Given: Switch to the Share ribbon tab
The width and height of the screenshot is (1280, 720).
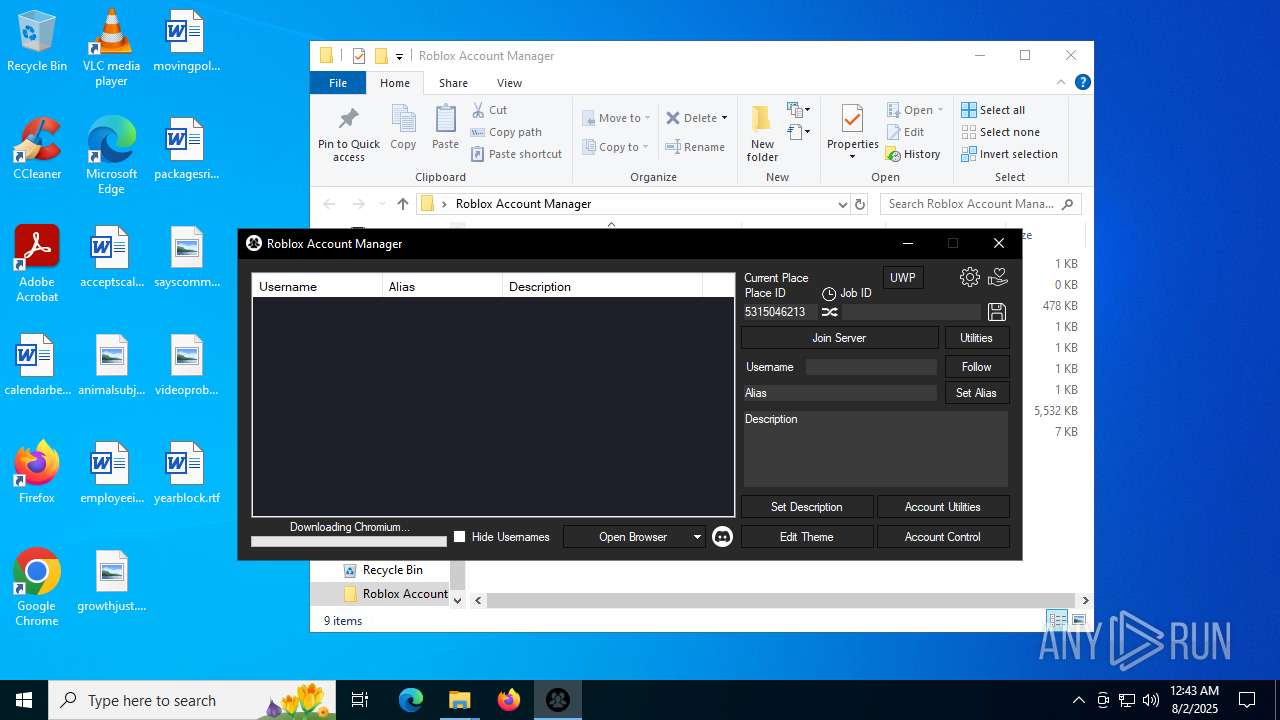Looking at the screenshot, I should pos(453,83).
